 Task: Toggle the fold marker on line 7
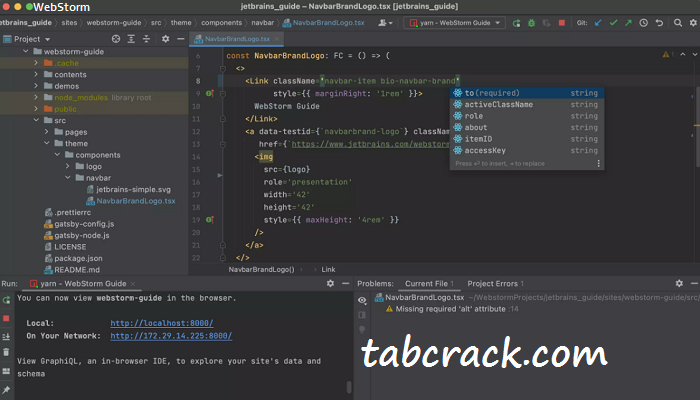[222, 68]
